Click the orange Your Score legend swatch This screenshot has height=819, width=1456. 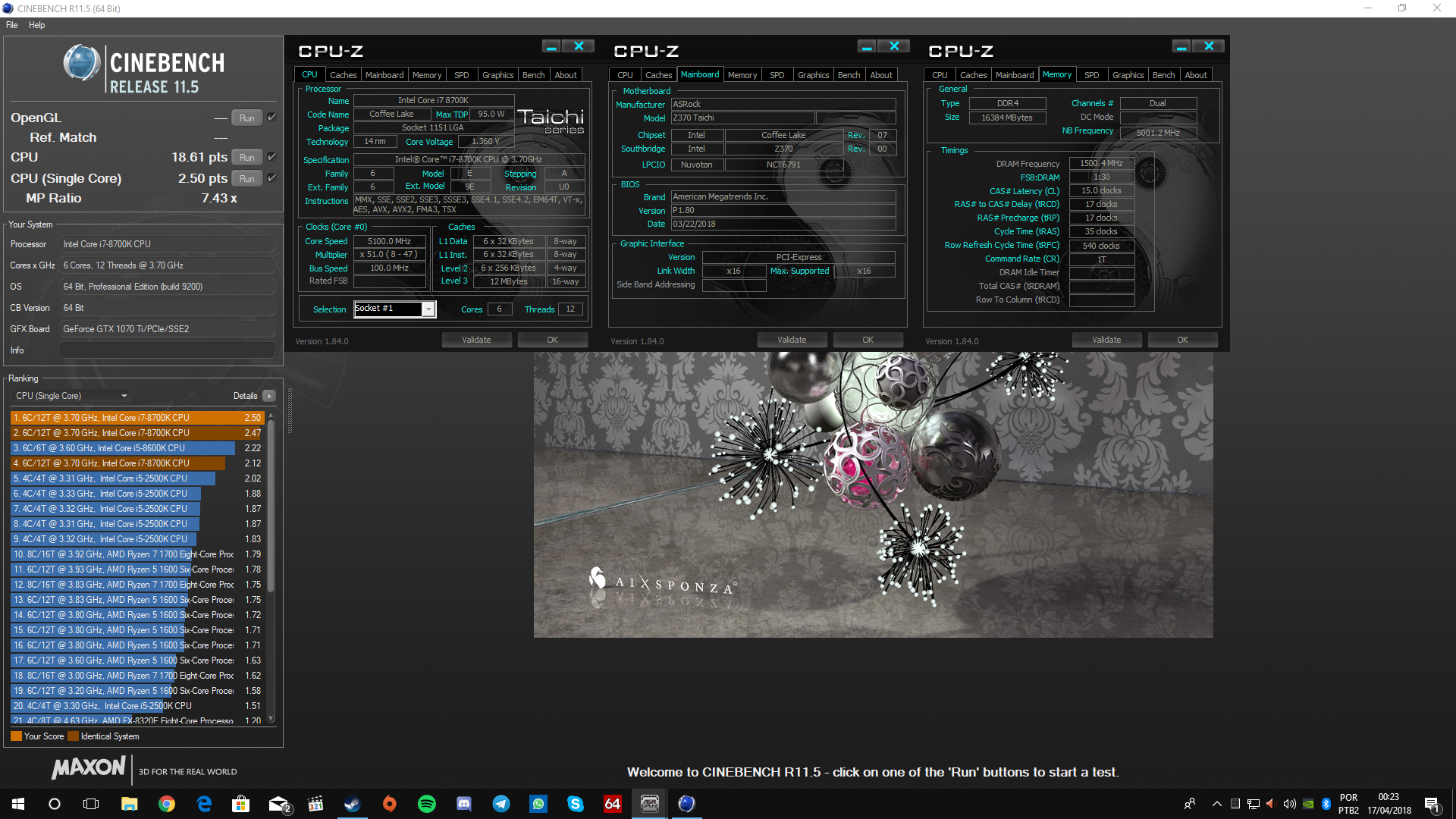(x=16, y=736)
